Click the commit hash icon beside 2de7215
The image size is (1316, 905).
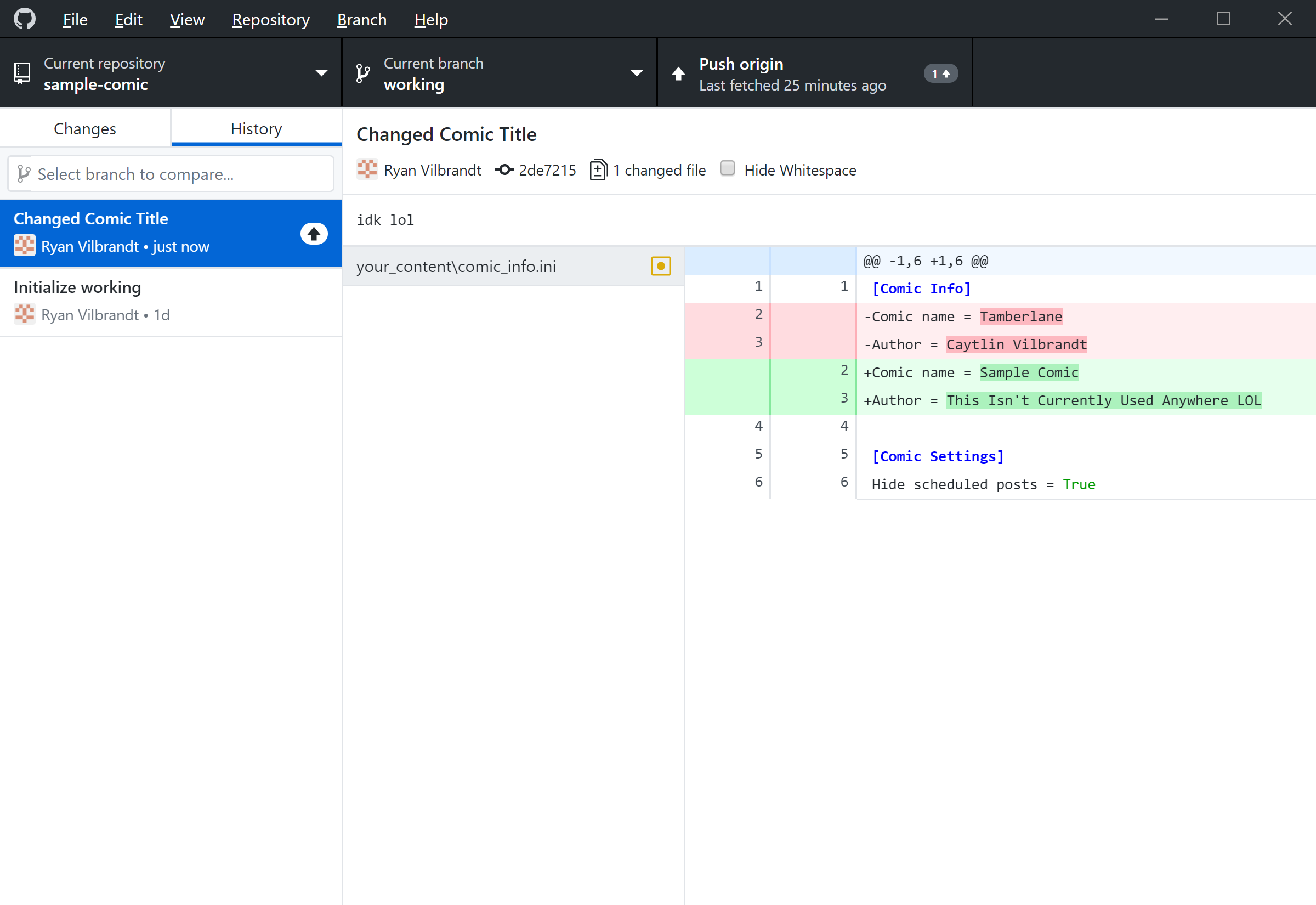coord(504,169)
